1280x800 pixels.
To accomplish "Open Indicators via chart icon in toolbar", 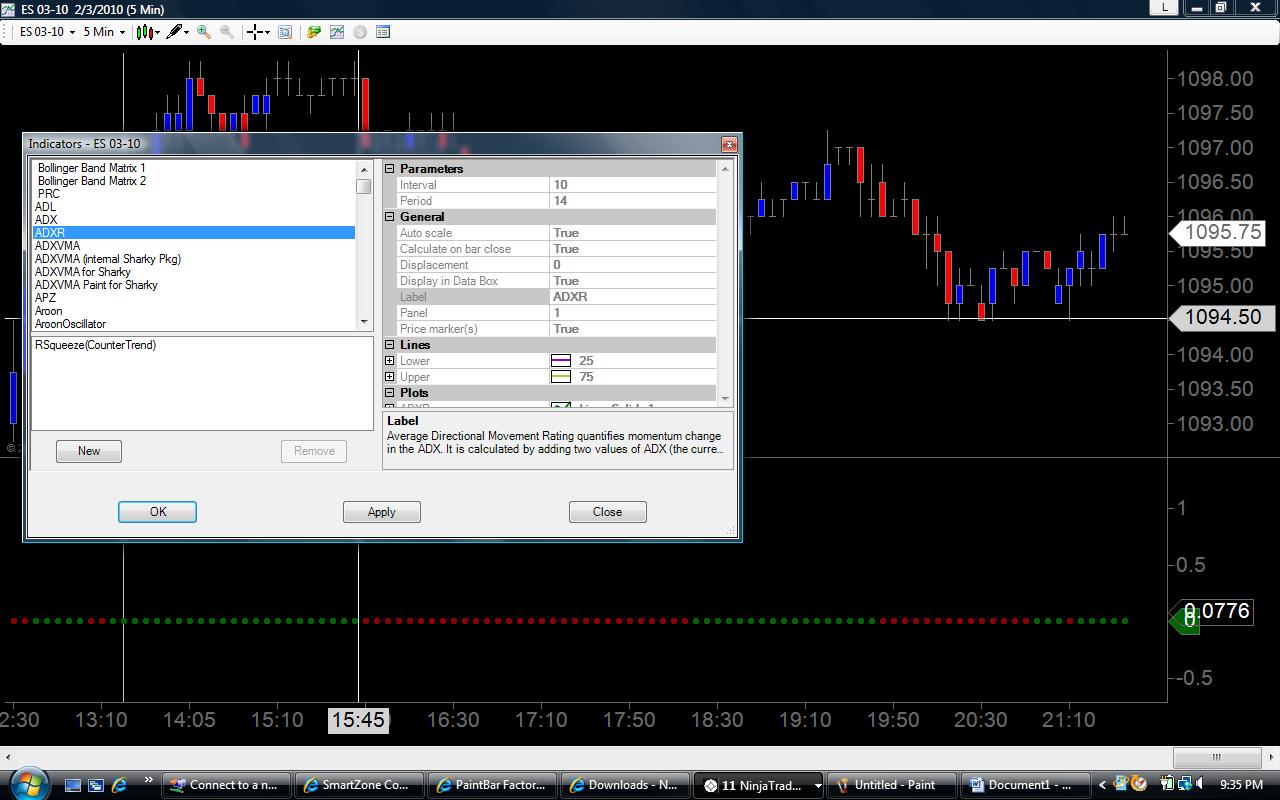I will (337, 32).
